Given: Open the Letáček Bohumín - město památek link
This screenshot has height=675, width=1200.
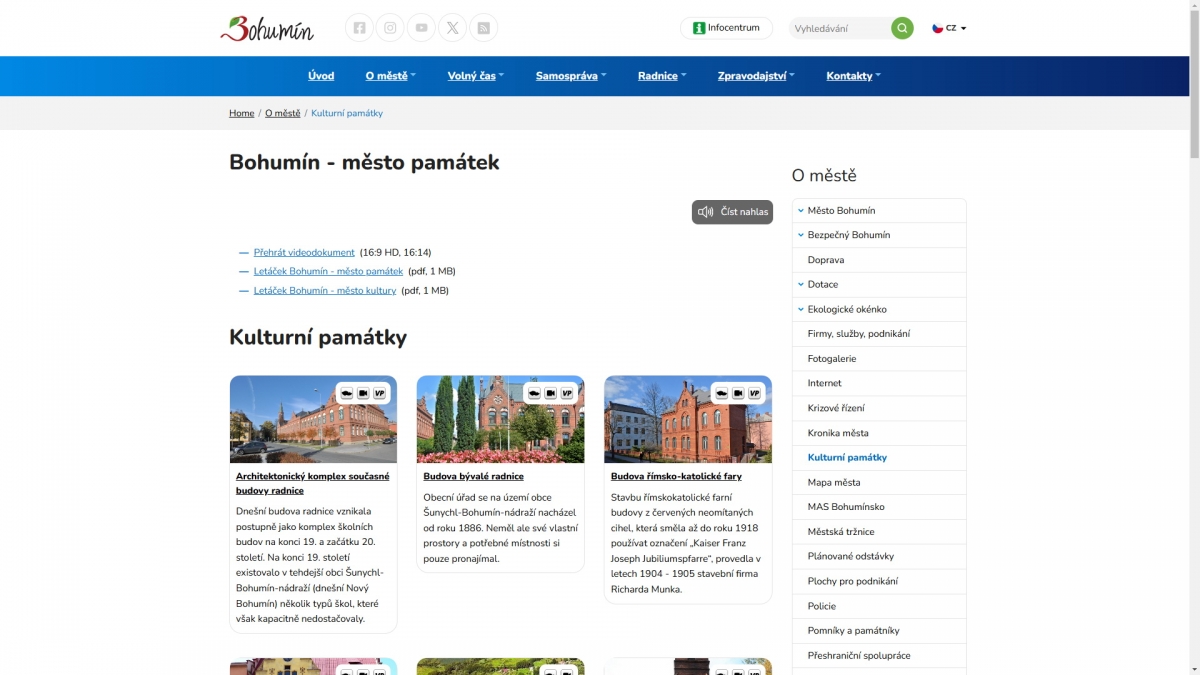Looking at the screenshot, I should (x=328, y=271).
